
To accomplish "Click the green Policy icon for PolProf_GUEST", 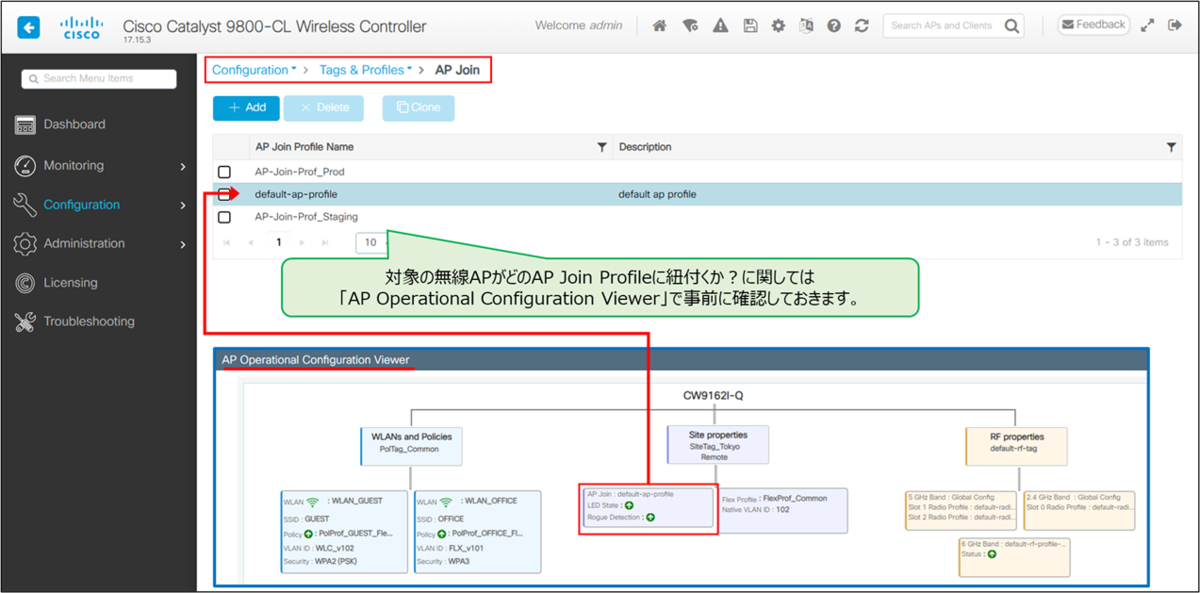I will coord(310,534).
